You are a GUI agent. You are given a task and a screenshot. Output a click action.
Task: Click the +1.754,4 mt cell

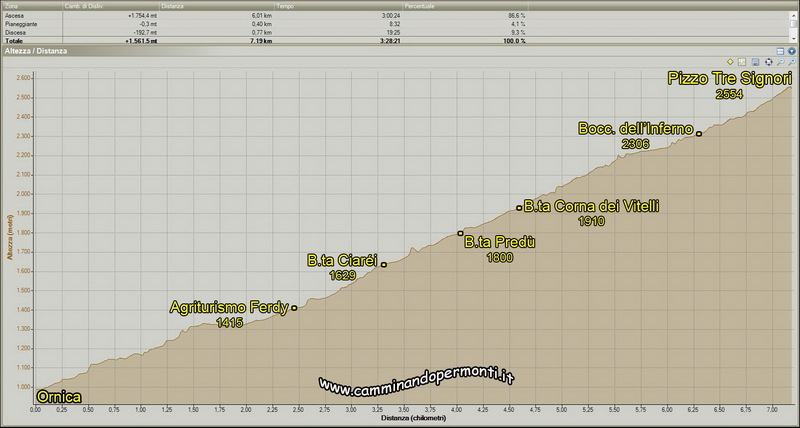[x=142, y=16]
